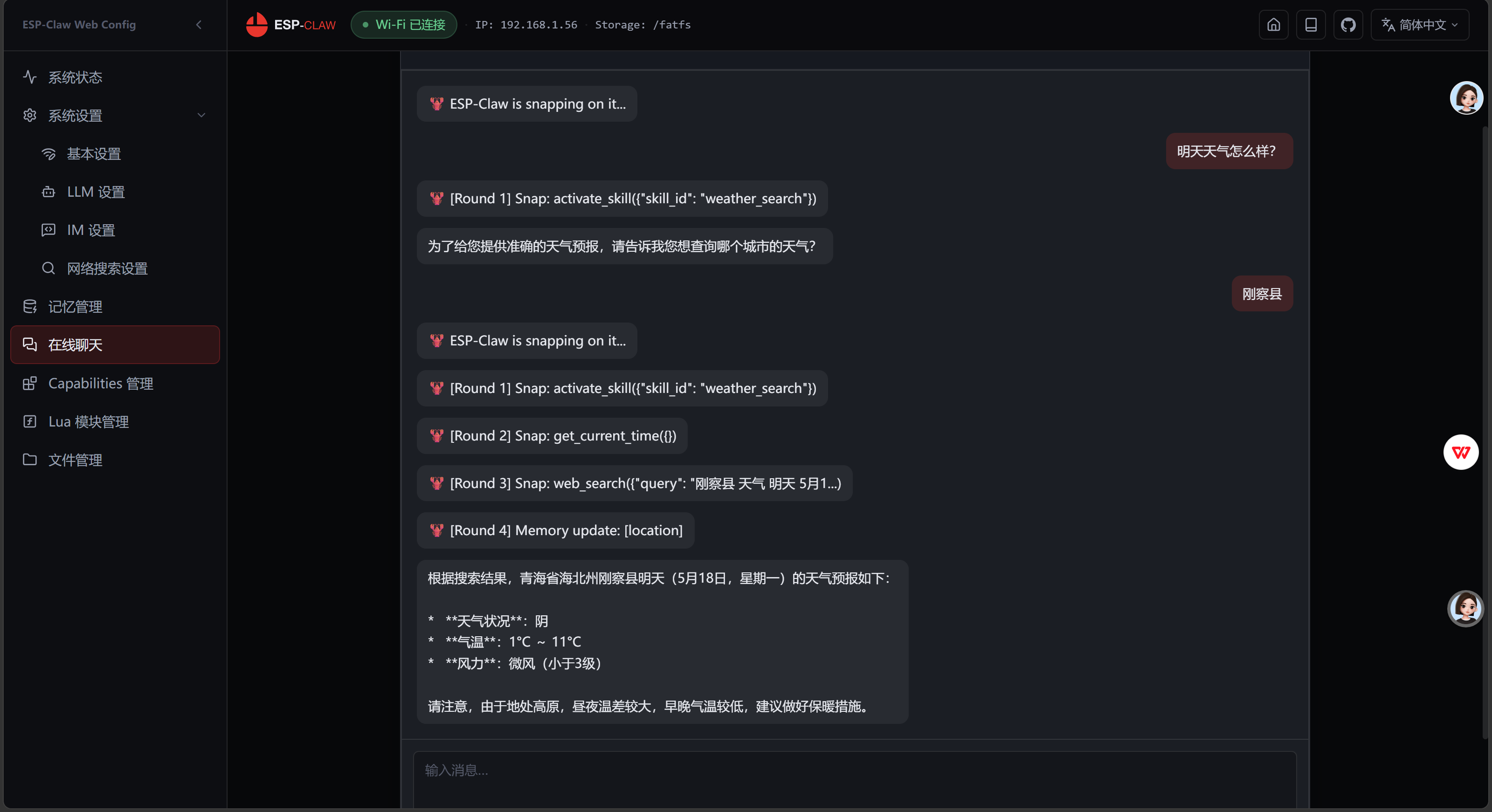Open 系统状态 in the sidebar

[x=115, y=77]
